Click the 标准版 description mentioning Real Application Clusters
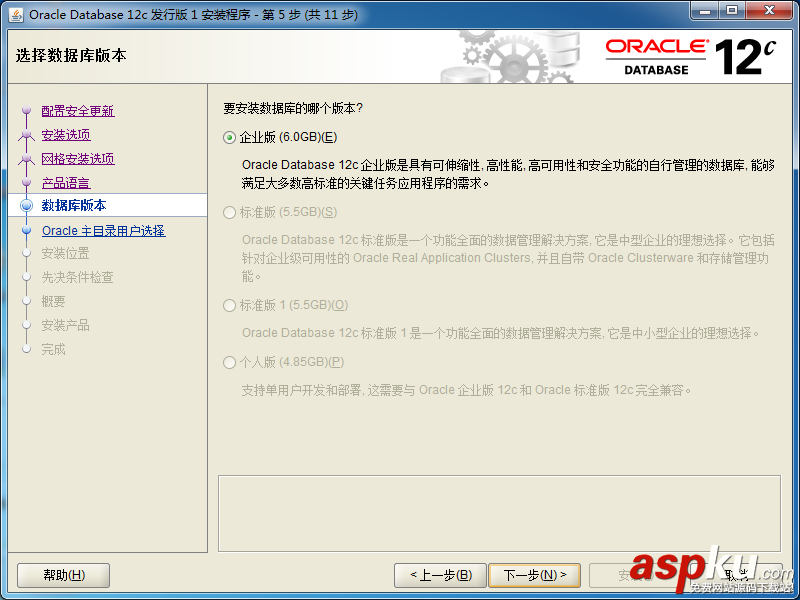800x600 pixels. (x=508, y=258)
